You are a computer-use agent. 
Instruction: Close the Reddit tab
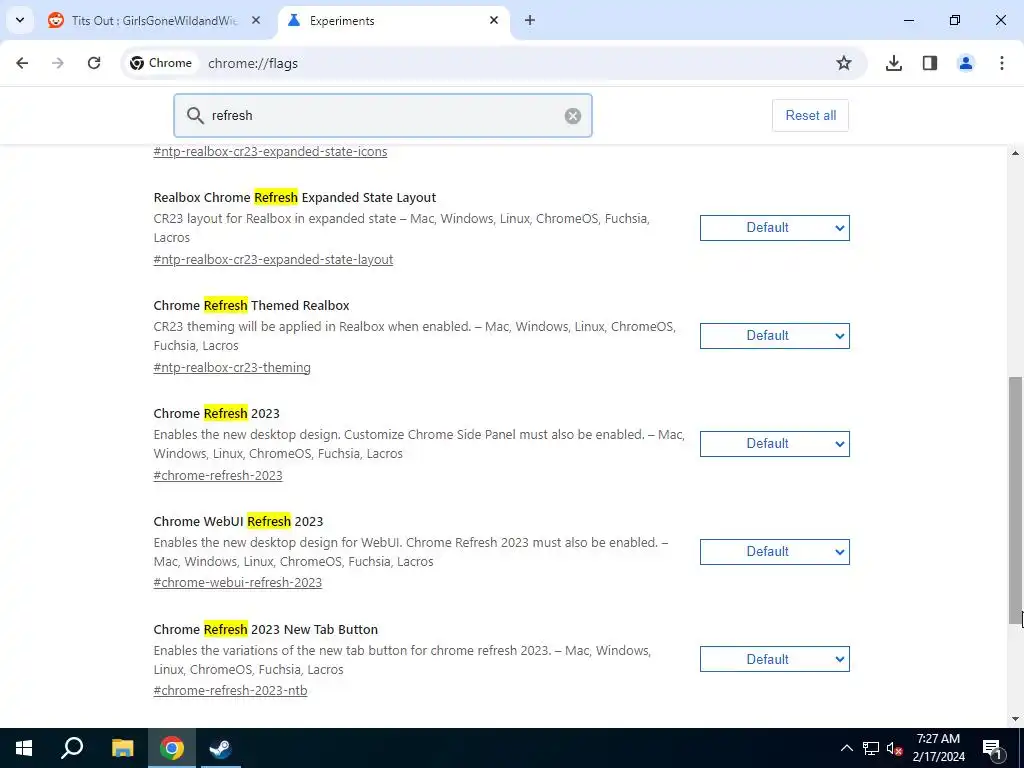tap(256, 20)
